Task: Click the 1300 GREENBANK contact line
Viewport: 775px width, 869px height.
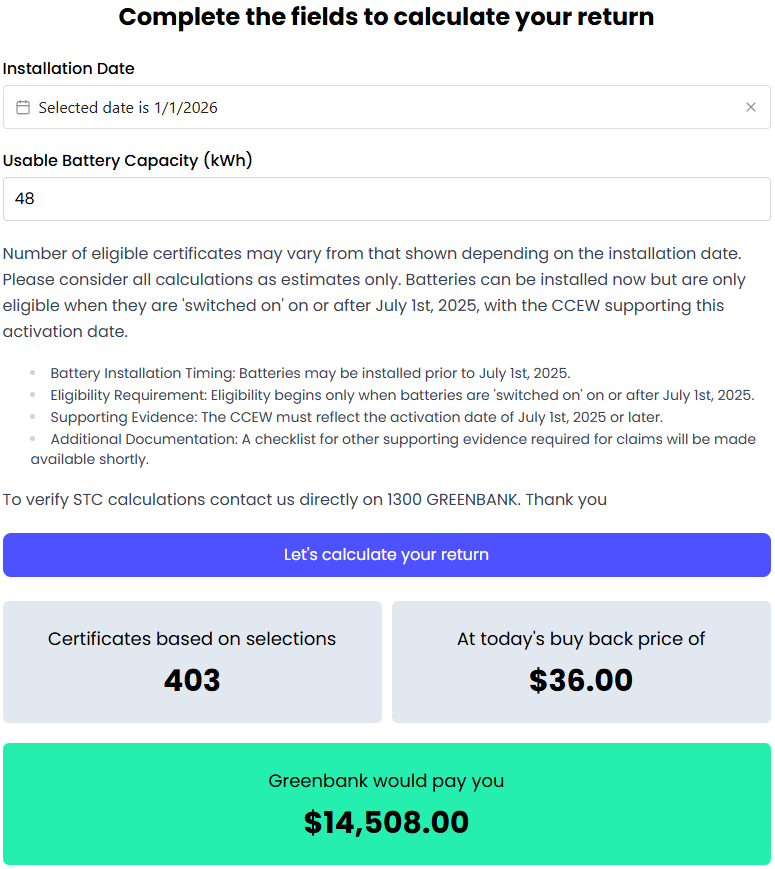Action: (x=305, y=499)
